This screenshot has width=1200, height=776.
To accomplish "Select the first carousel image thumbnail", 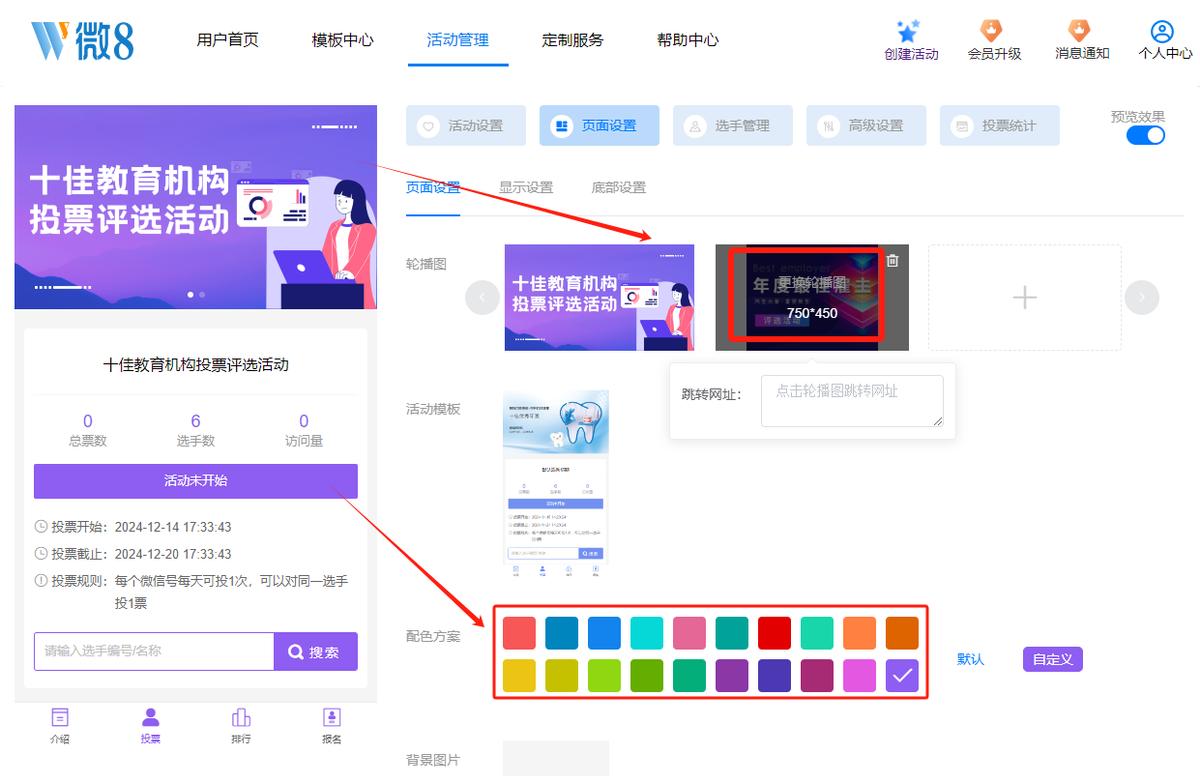I will pos(599,297).
